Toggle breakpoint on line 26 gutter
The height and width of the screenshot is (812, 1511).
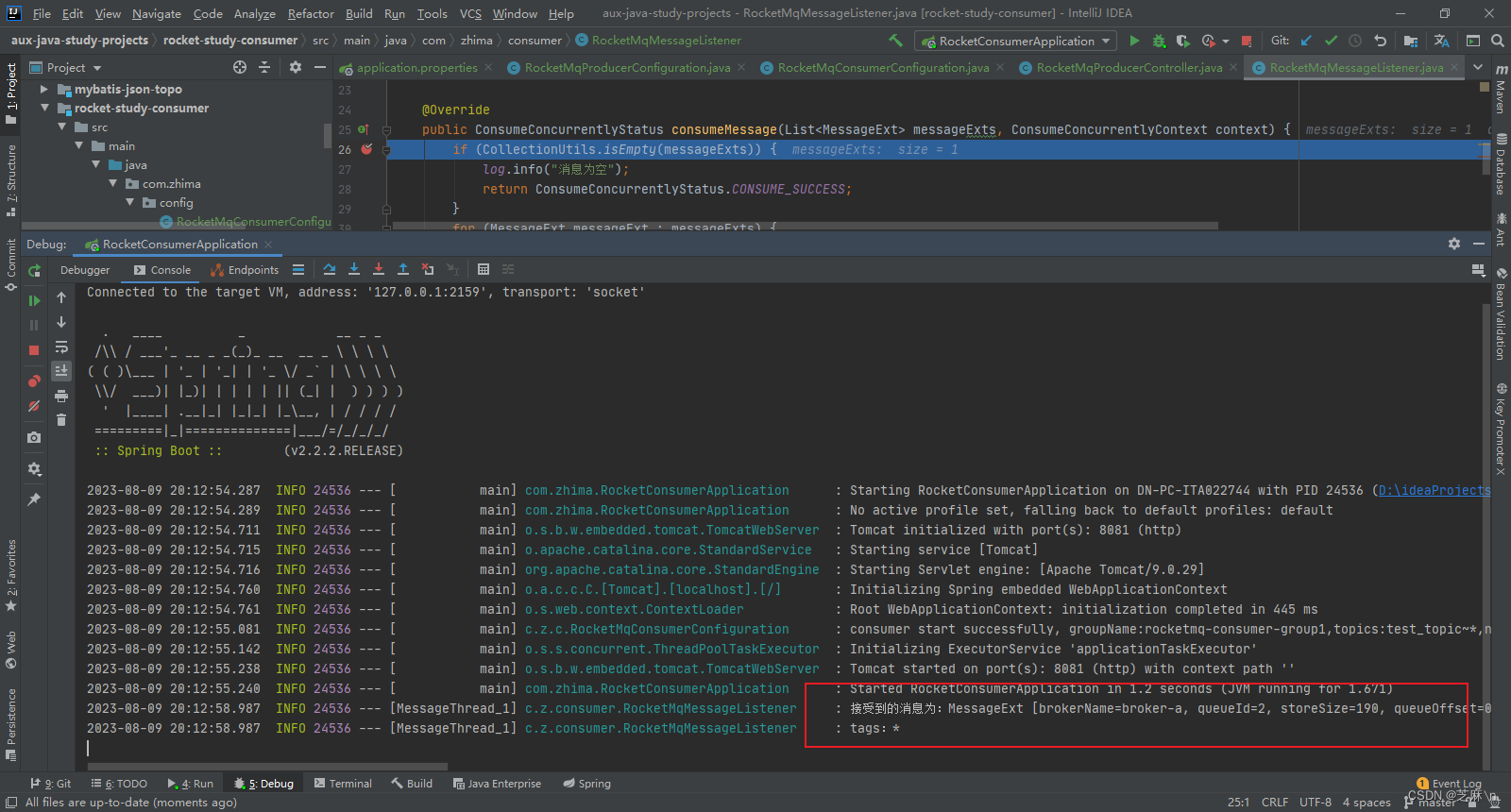pyautogui.click(x=366, y=149)
